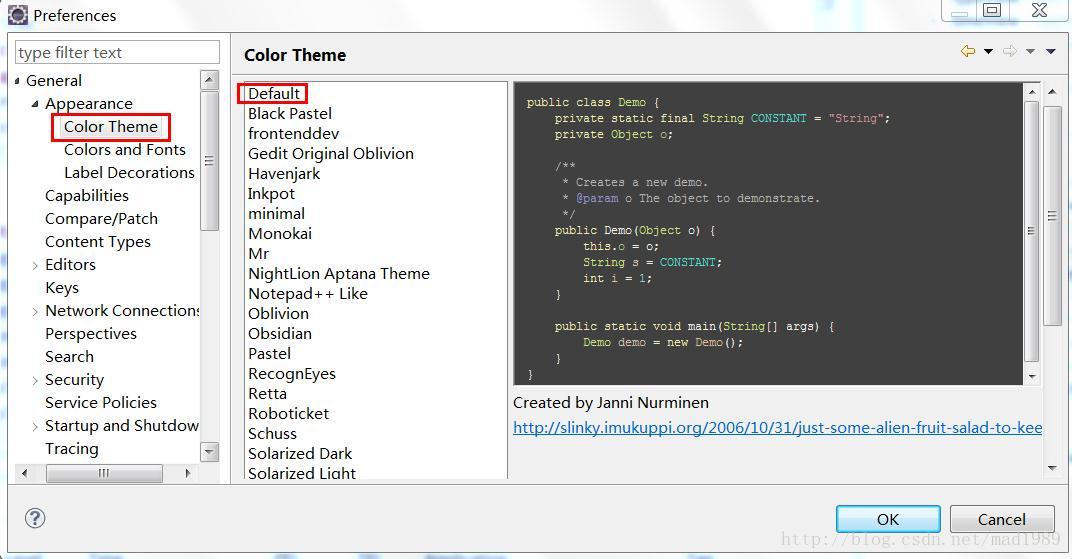Open Search preference page
1072x559 pixels.
(70, 357)
